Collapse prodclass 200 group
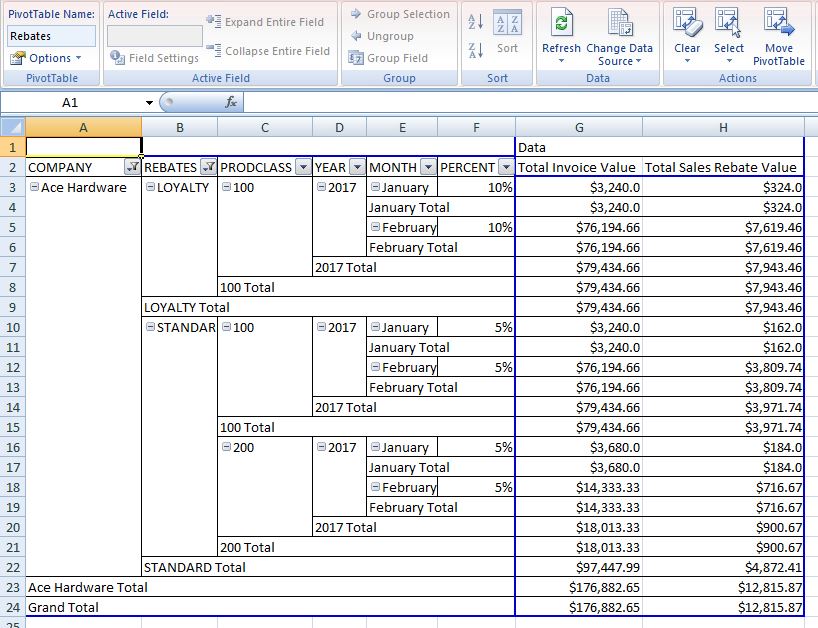The image size is (818, 628). coord(226,446)
